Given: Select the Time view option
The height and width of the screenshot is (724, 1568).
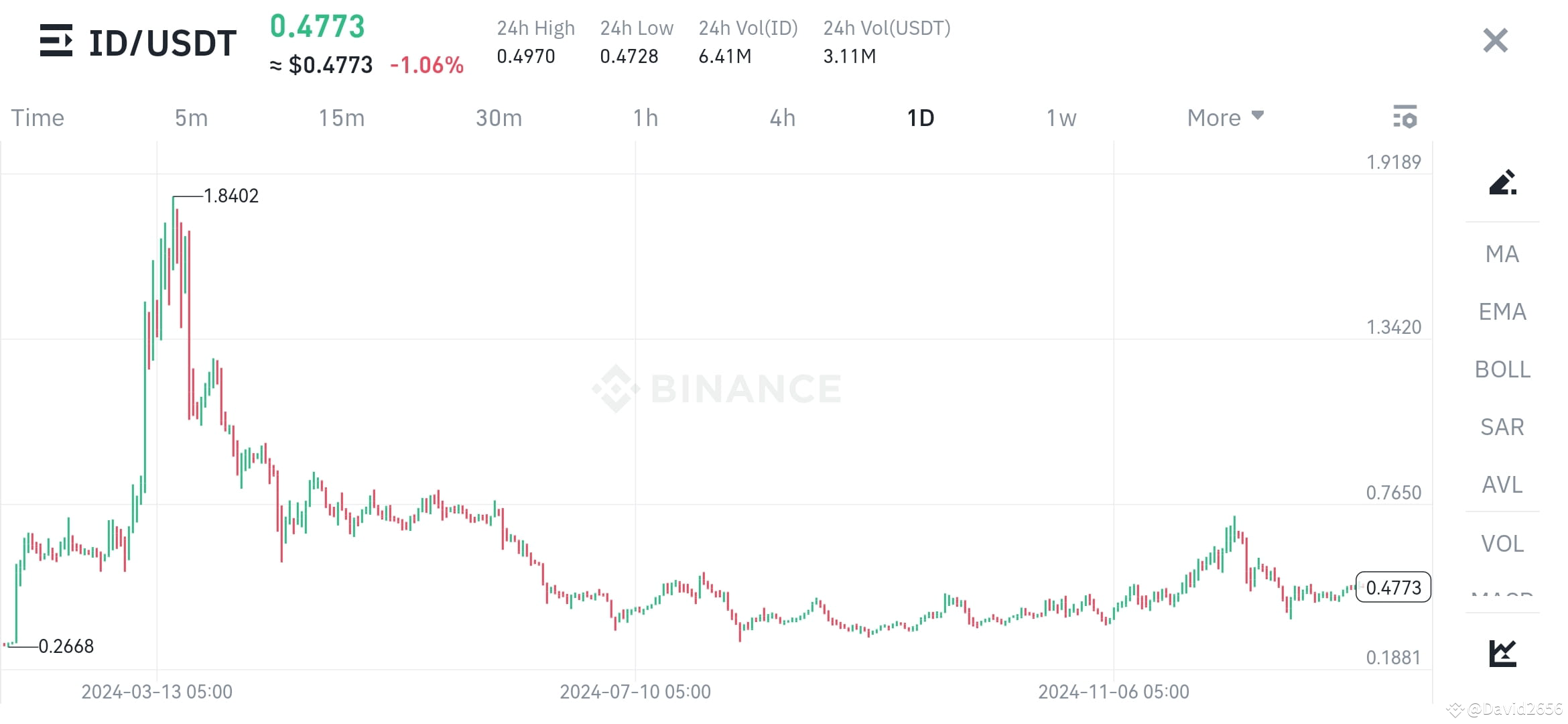Looking at the screenshot, I should (38, 117).
